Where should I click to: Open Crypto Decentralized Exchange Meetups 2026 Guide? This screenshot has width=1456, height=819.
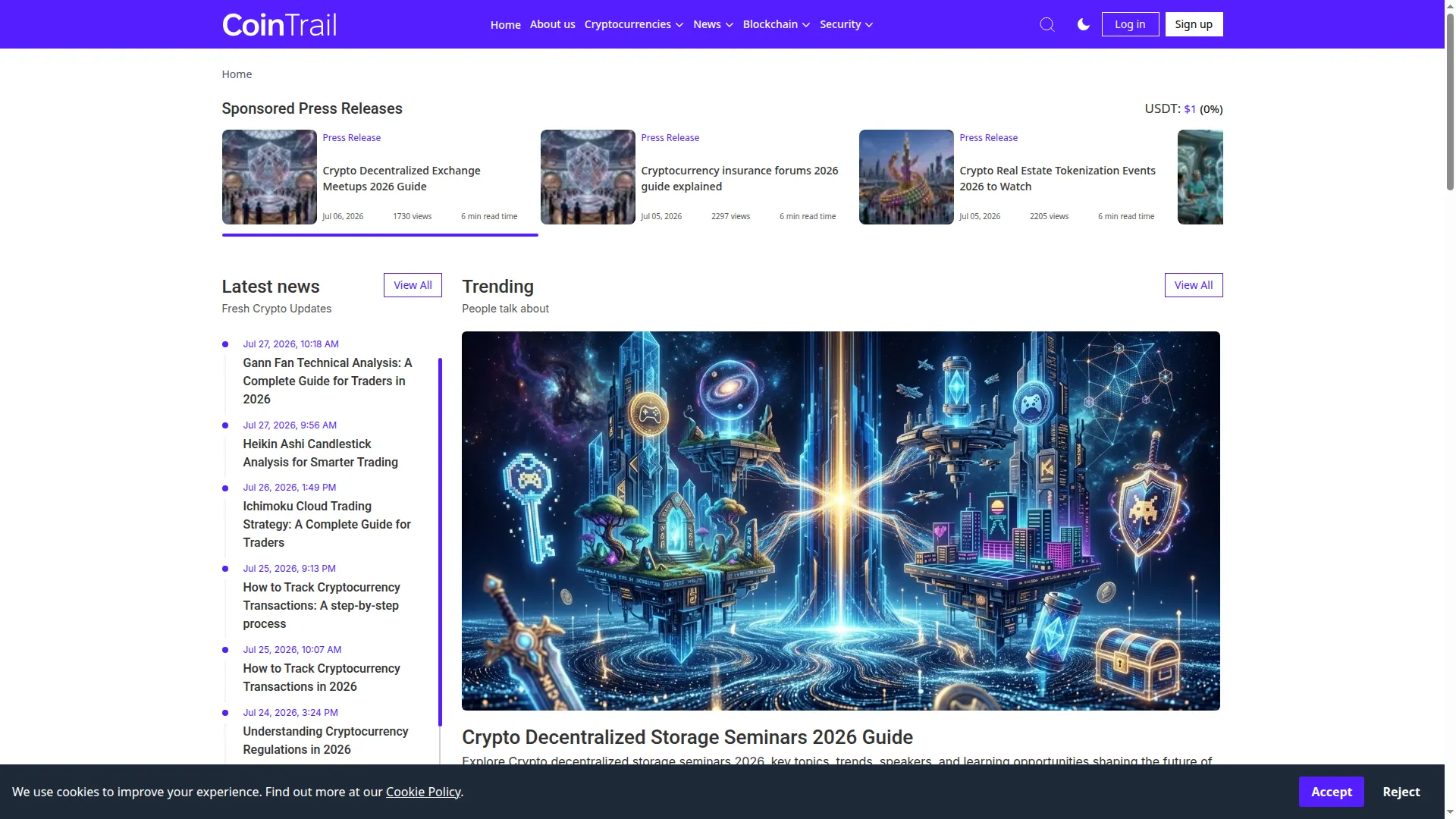401,178
